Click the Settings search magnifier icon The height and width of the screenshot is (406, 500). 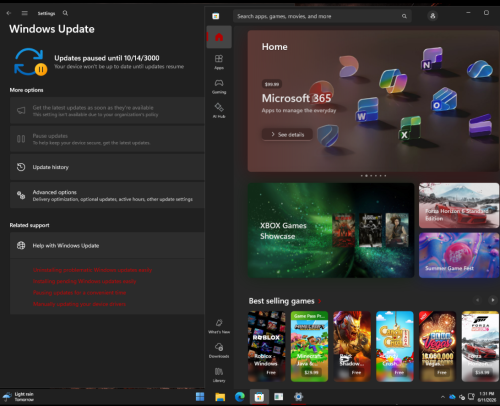65,13
